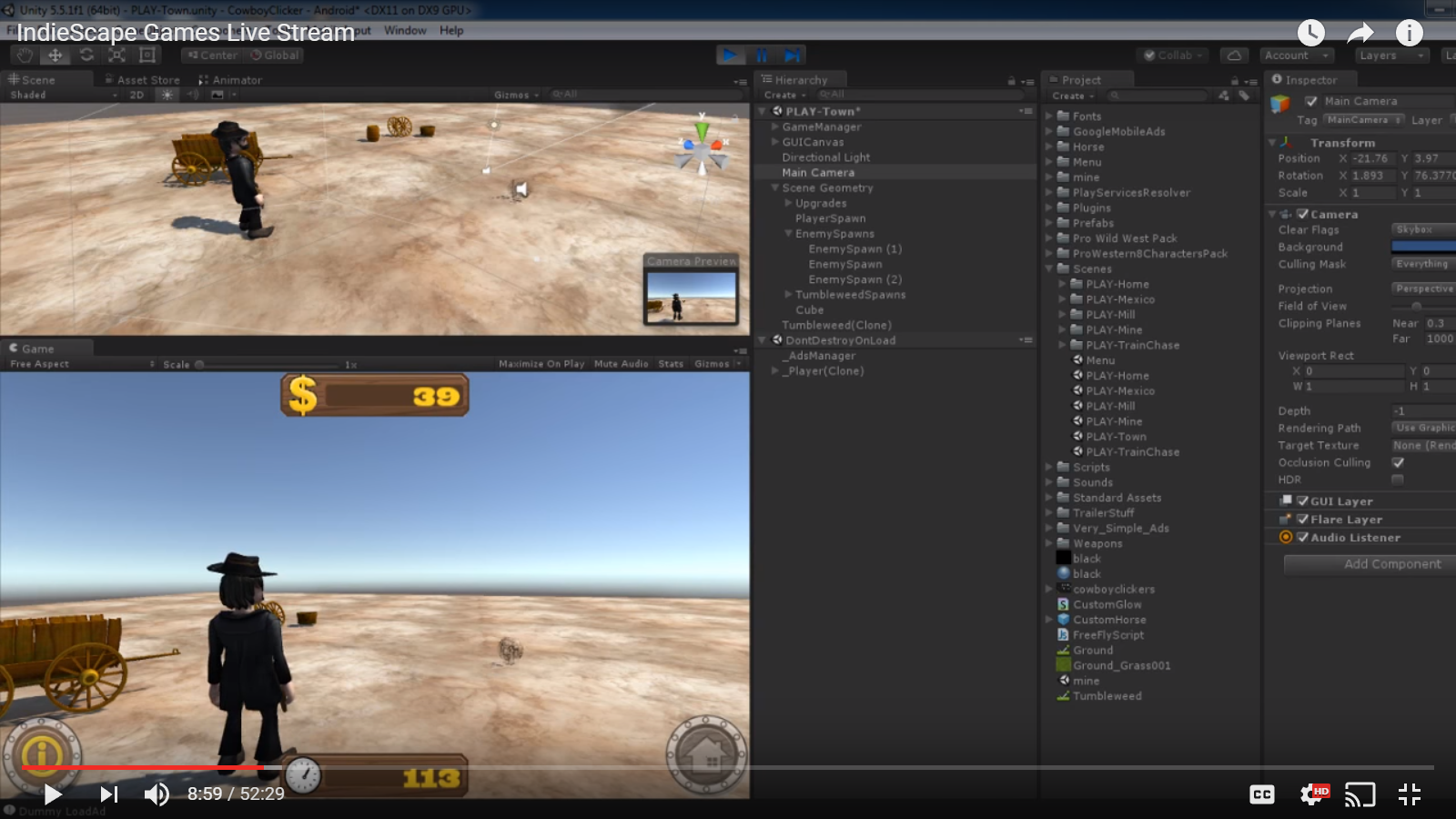This screenshot has width=1456, height=819.
Task: Expand the Fonts folder
Action: 1049,116
